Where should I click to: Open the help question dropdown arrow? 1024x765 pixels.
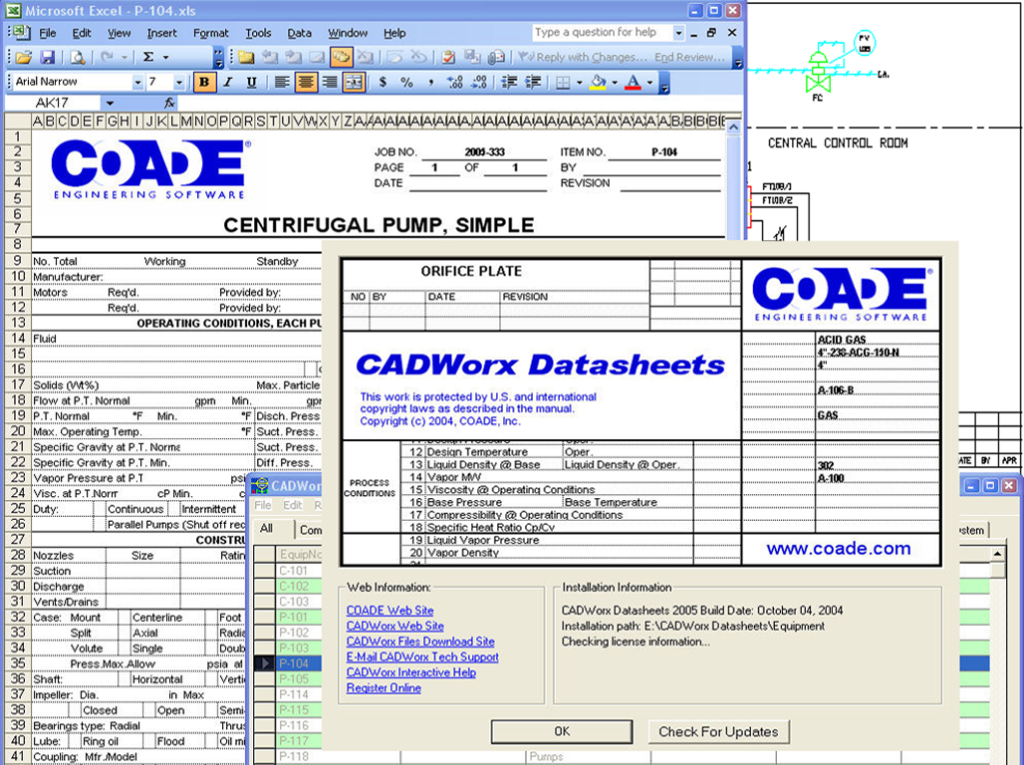[x=679, y=33]
